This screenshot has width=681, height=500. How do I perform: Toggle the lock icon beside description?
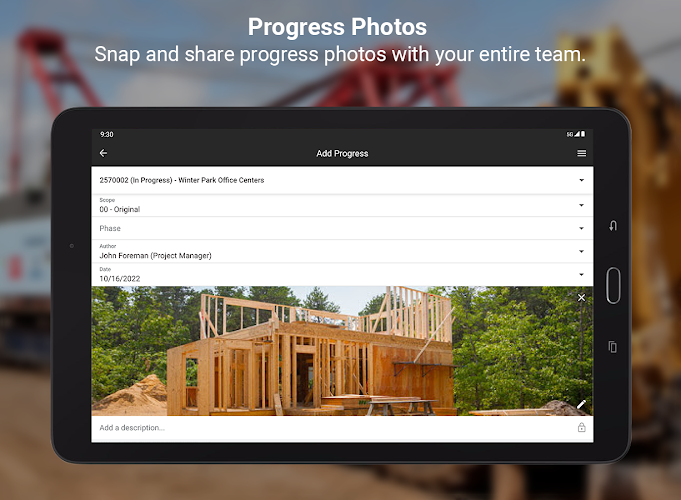click(x=582, y=427)
